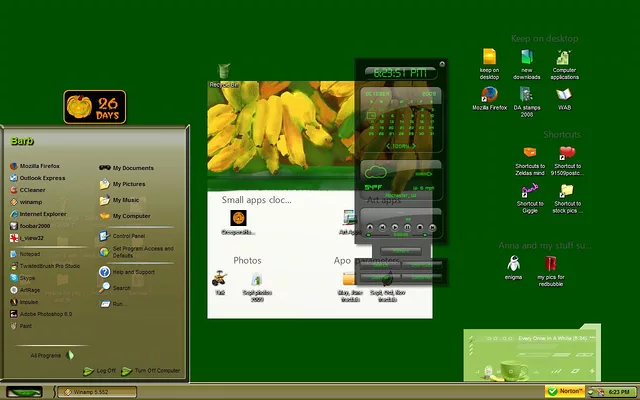
Task: Click the 26 Days pumpkin countdown widget
Action: point(93,106)
